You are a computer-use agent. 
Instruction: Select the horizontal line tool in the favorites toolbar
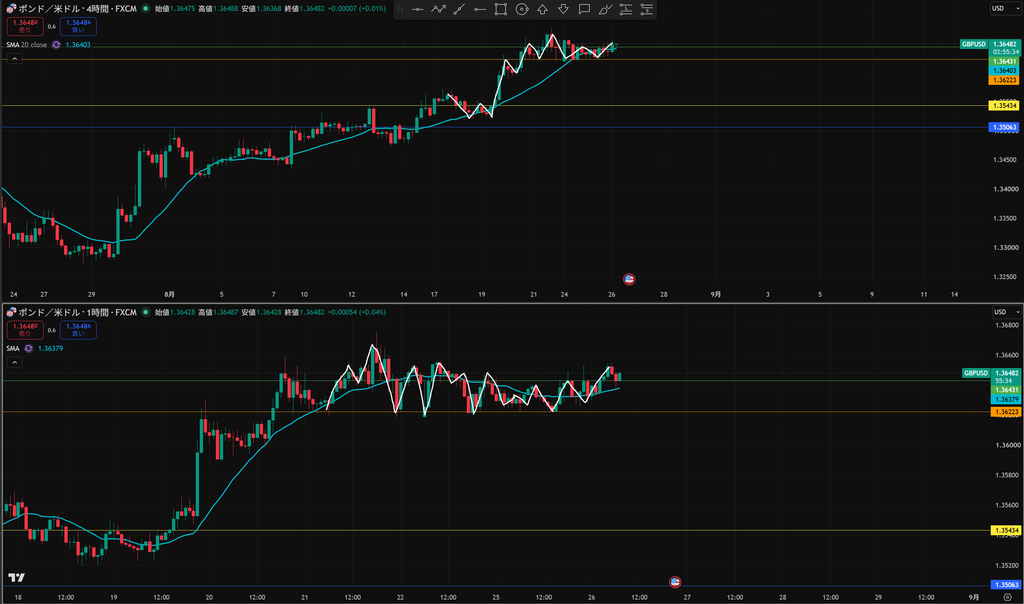[417, 9]
